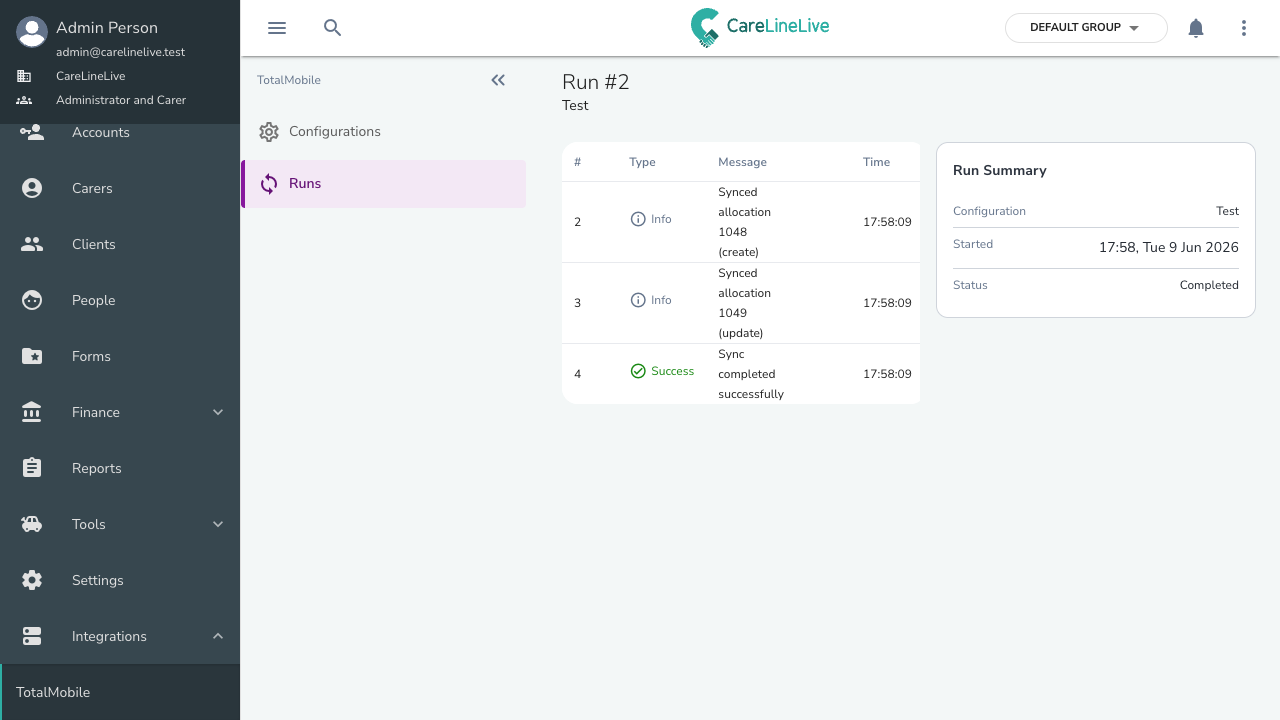Click the Message column header

coord(742,162)
